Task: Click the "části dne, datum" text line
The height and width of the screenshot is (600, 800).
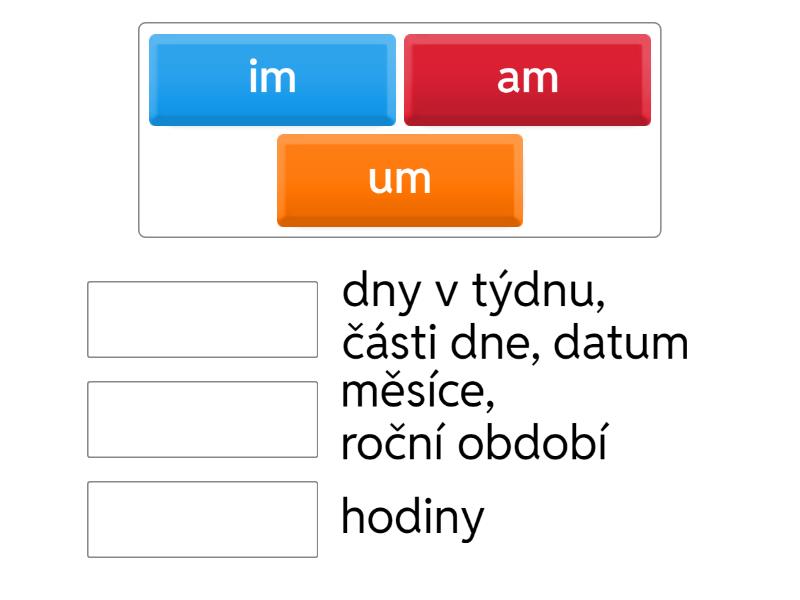Action: point(515,343)
